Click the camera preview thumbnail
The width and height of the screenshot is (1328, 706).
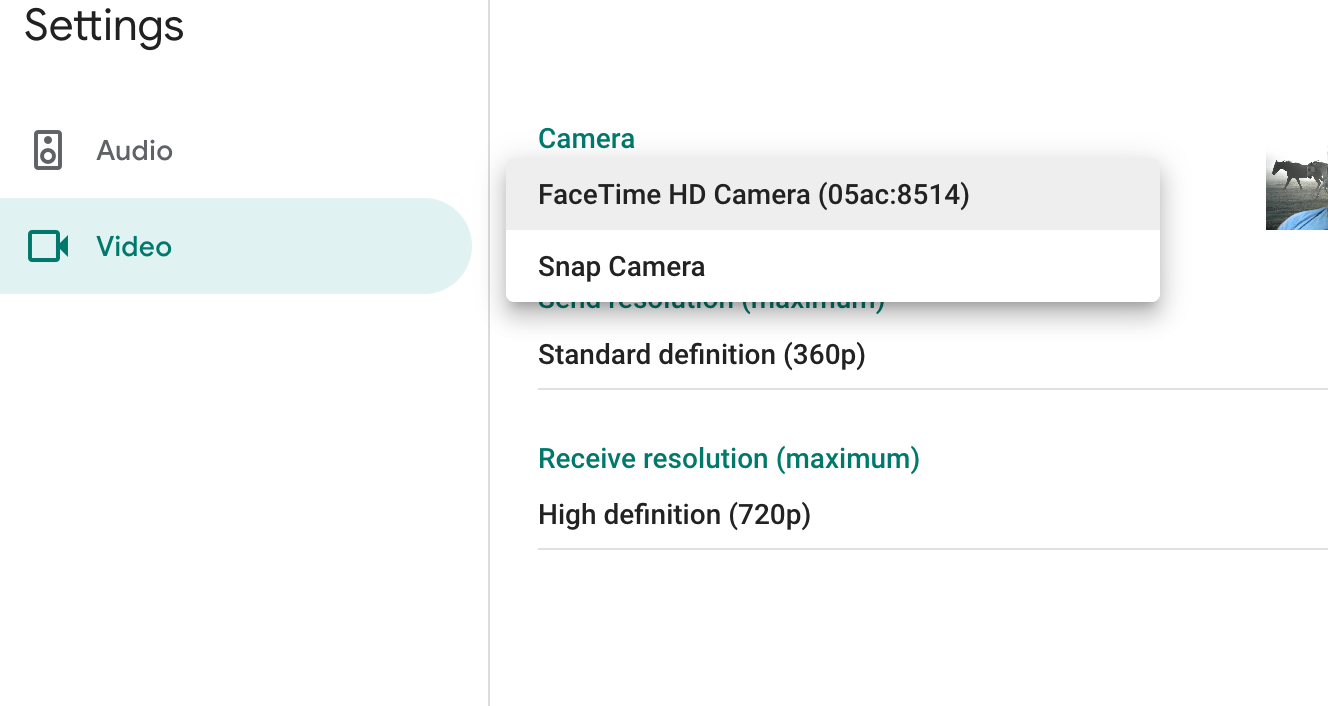pos(1296,190)
